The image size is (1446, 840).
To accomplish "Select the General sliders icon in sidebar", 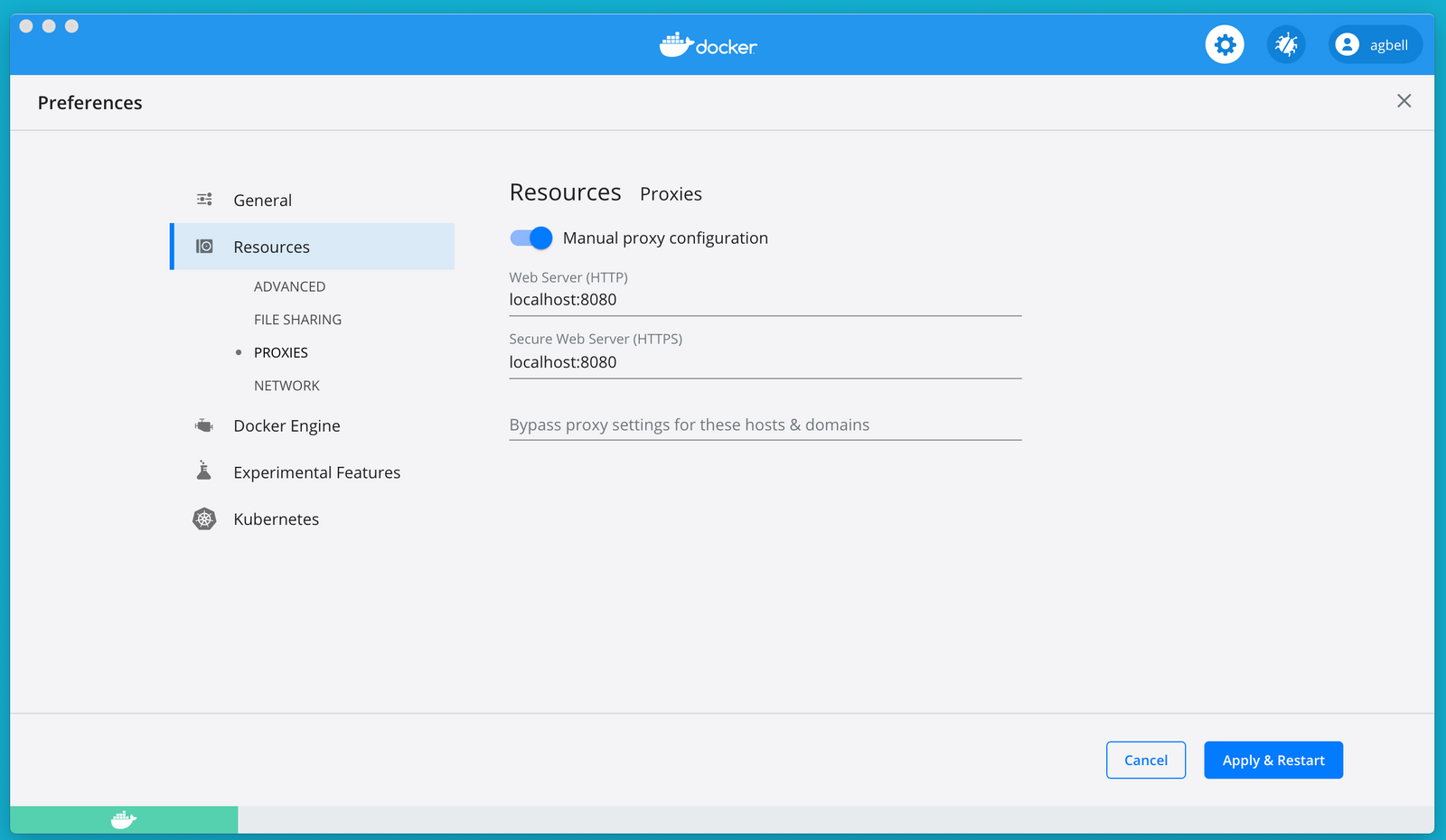I will (204, 199).
